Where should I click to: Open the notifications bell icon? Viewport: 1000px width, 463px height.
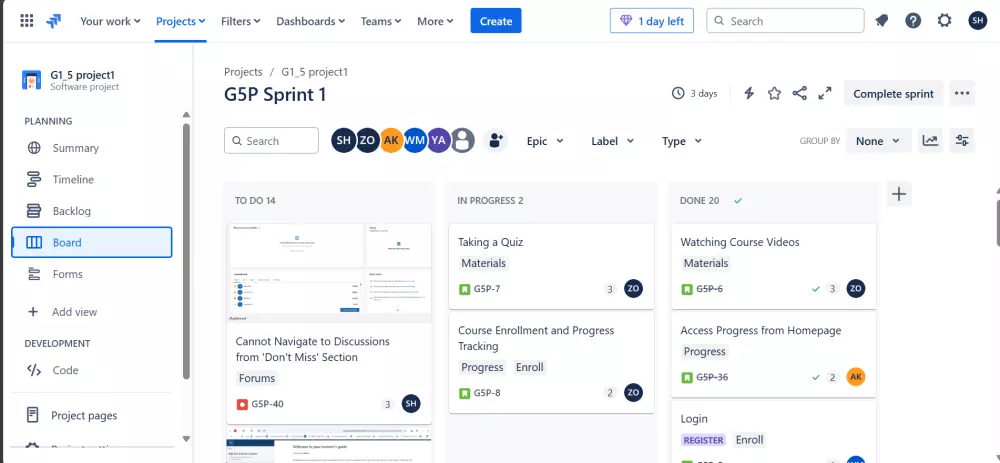click(882, 21)
